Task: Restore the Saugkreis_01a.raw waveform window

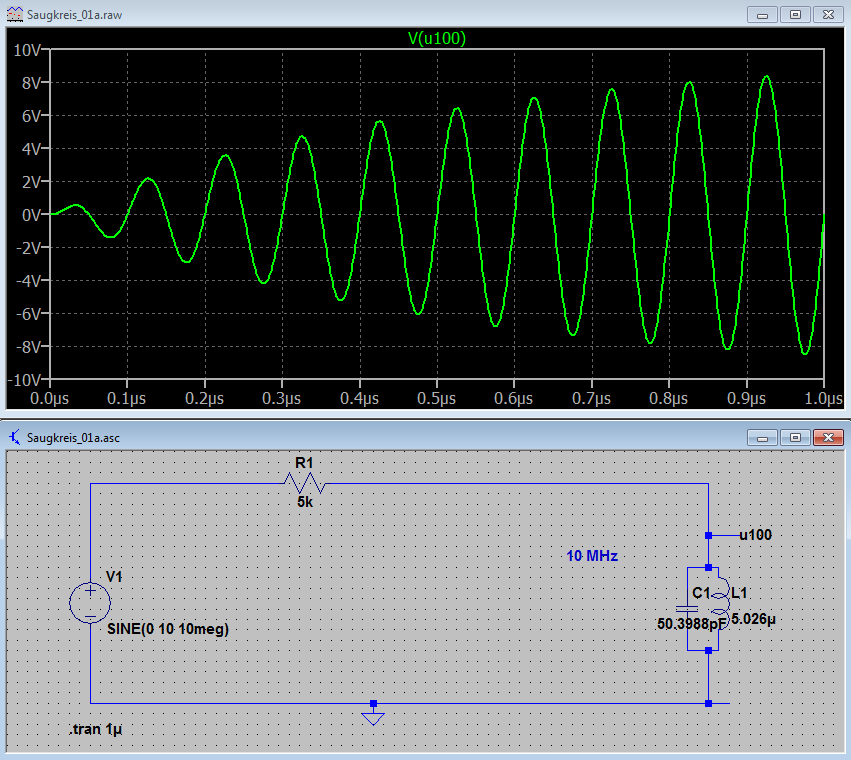Action: tap(795, 15)
